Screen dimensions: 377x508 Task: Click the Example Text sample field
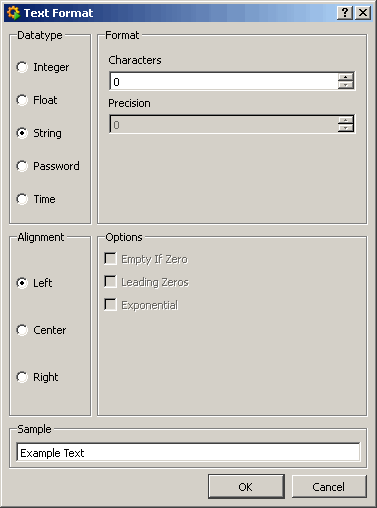pyautogui.click(x=188, y=453)
